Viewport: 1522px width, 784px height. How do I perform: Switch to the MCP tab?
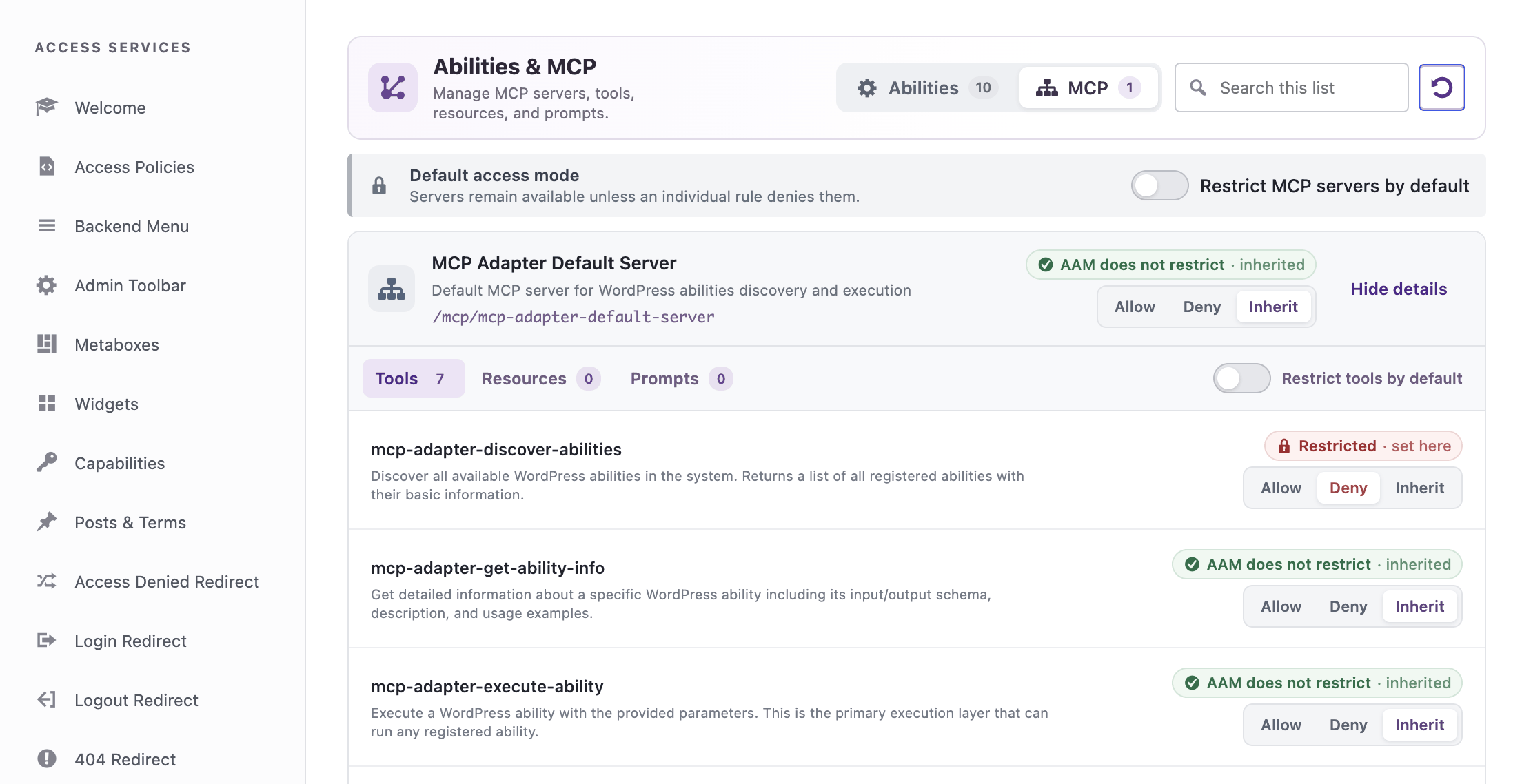pos(1088,87)
